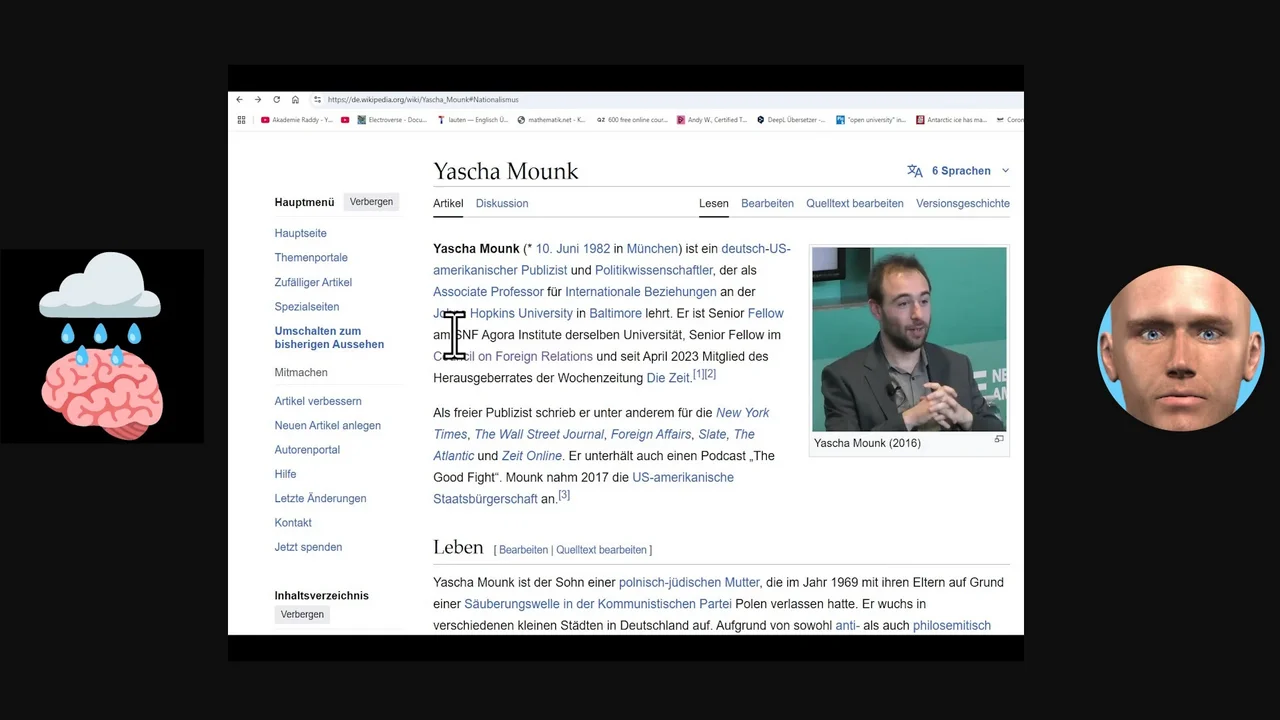Open Hilfe sidebar link
The image size is (1280, 720).
tap(286, 474)
